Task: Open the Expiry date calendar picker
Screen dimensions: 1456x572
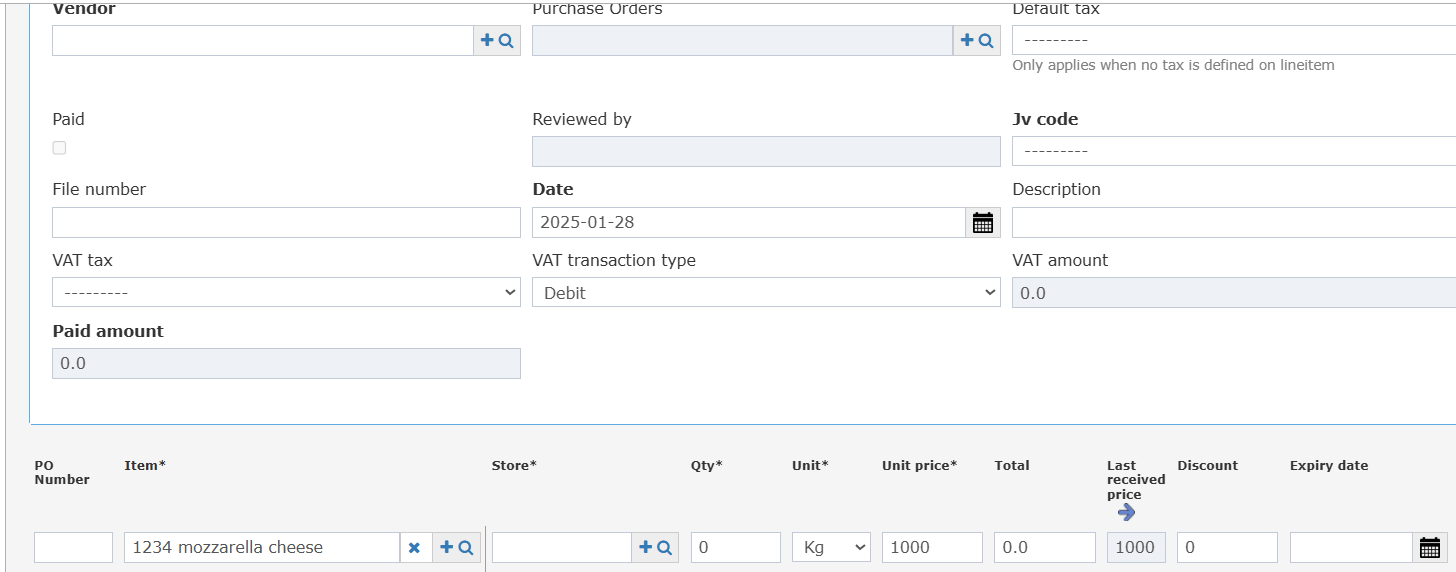Action: 1430,548
